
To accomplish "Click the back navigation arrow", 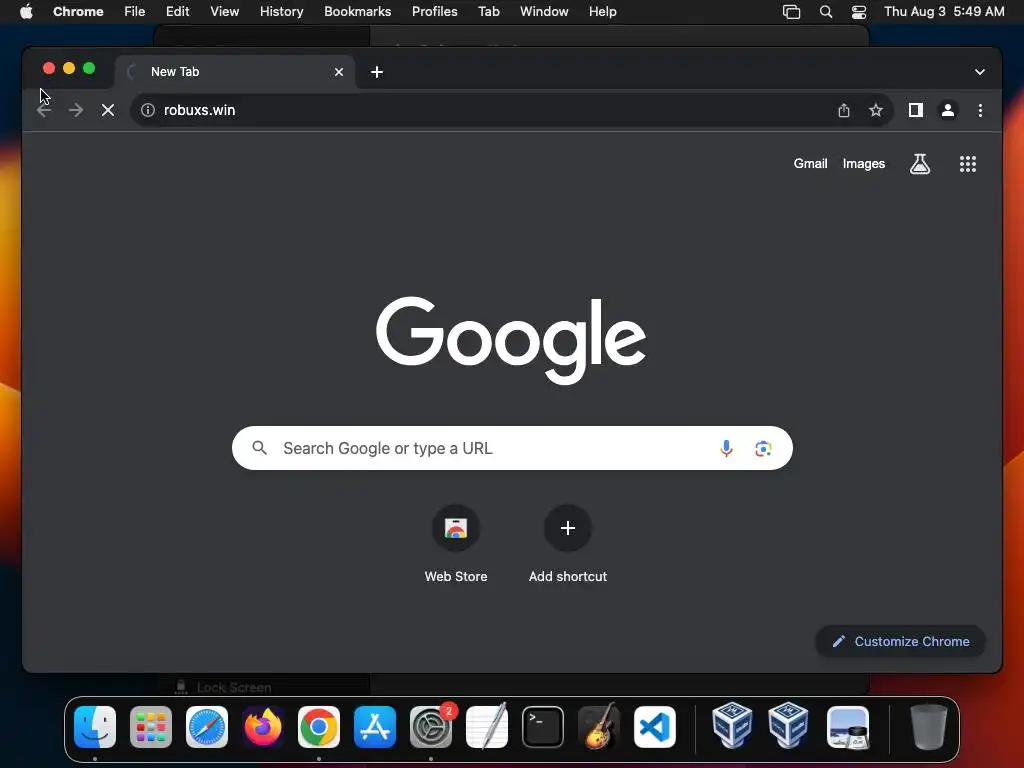I will [44, 110].
